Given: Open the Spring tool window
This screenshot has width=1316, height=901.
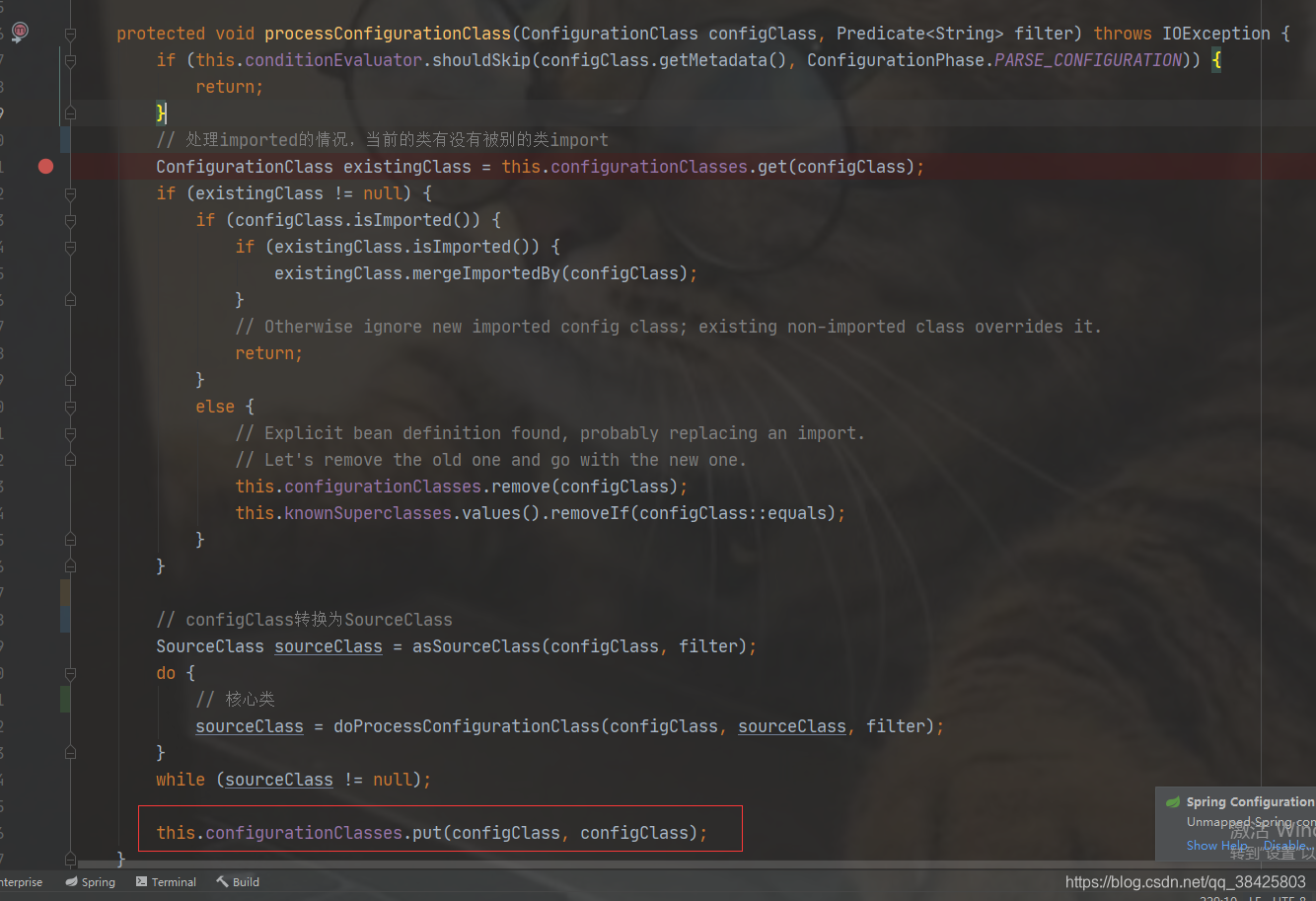Looking at the screenshot, I should (x=90, y=882).
